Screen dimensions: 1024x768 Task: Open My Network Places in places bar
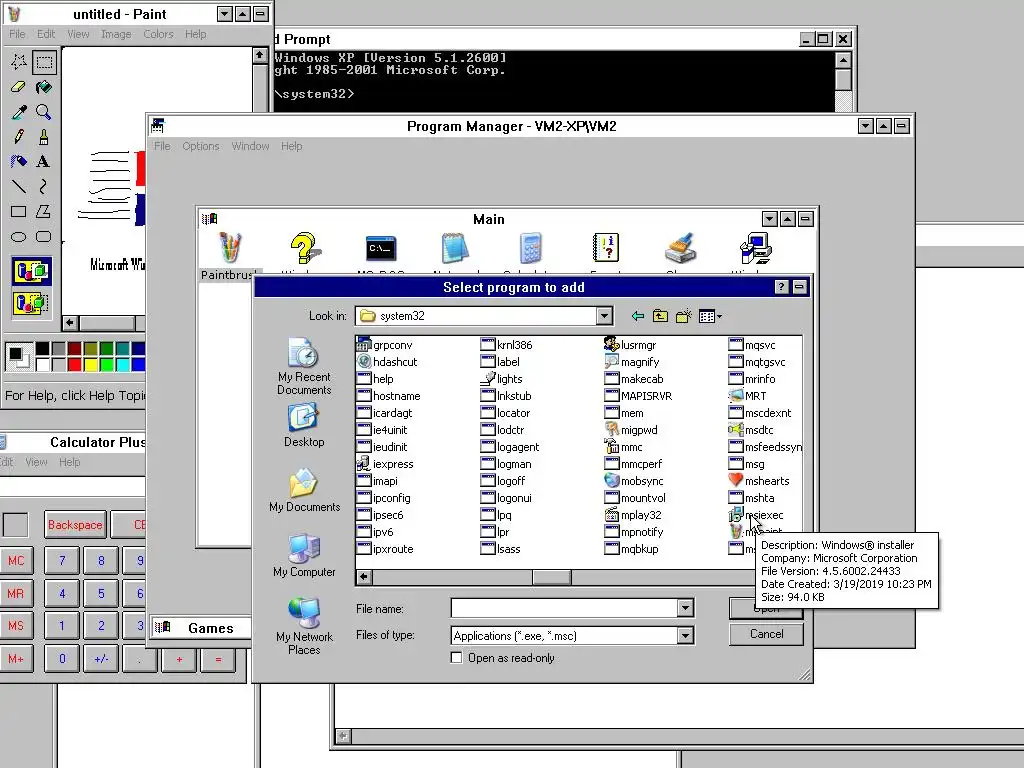tap(304, 626)
